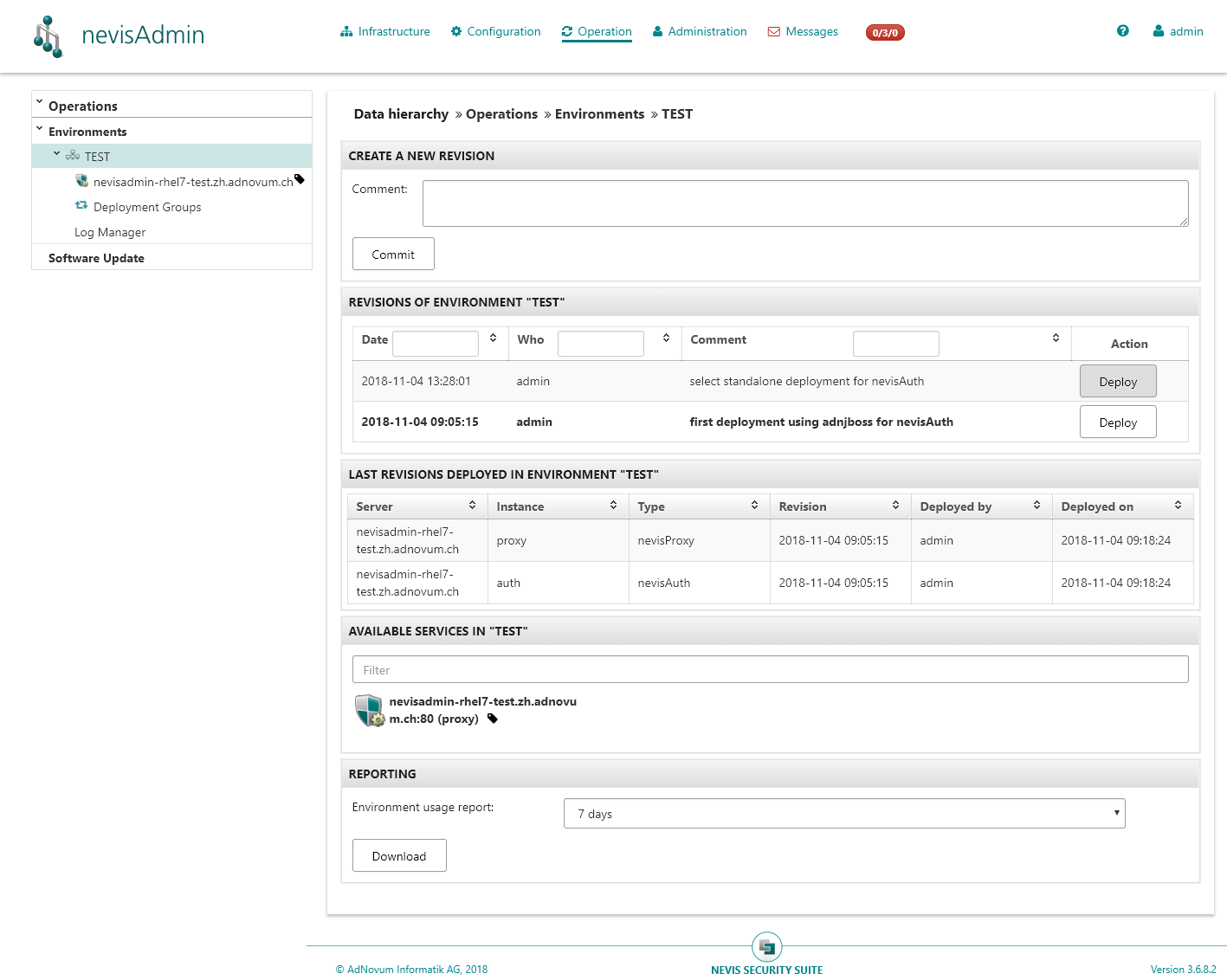Open the Administration menu
The width and height of the screenshot is (1227, 980).
pos(700,32)
